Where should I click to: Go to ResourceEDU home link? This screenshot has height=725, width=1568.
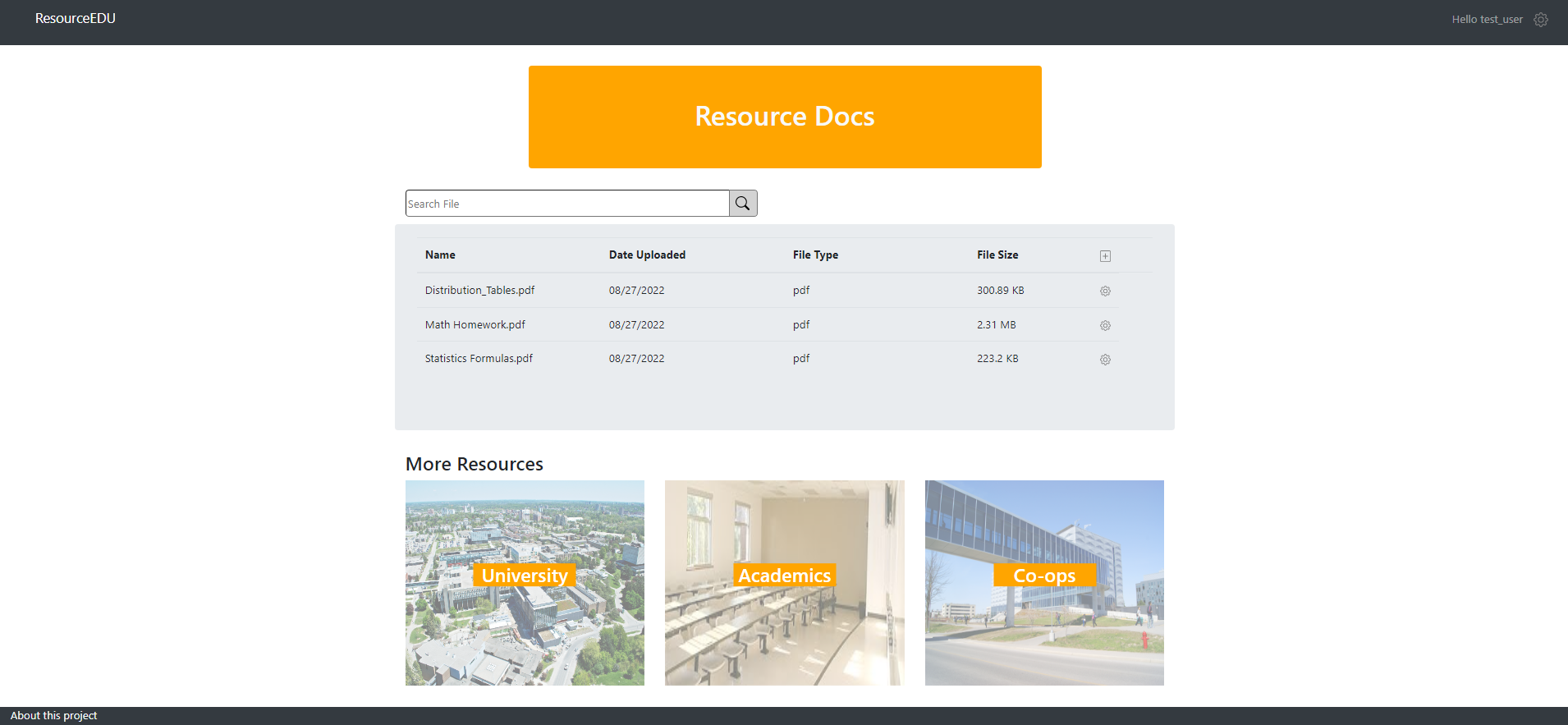[76, 18]
